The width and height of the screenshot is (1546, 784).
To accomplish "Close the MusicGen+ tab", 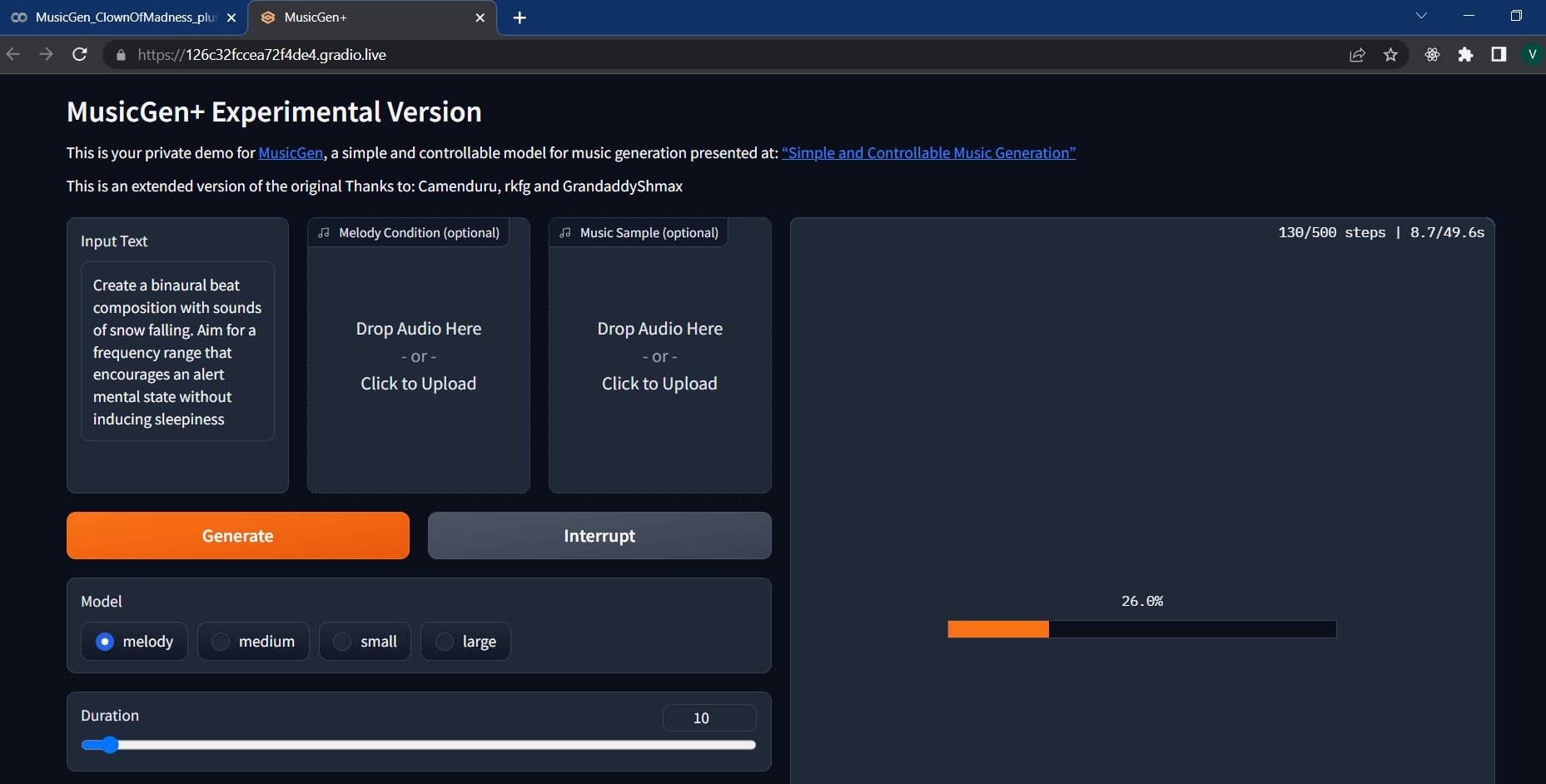I will click(480, 17).
